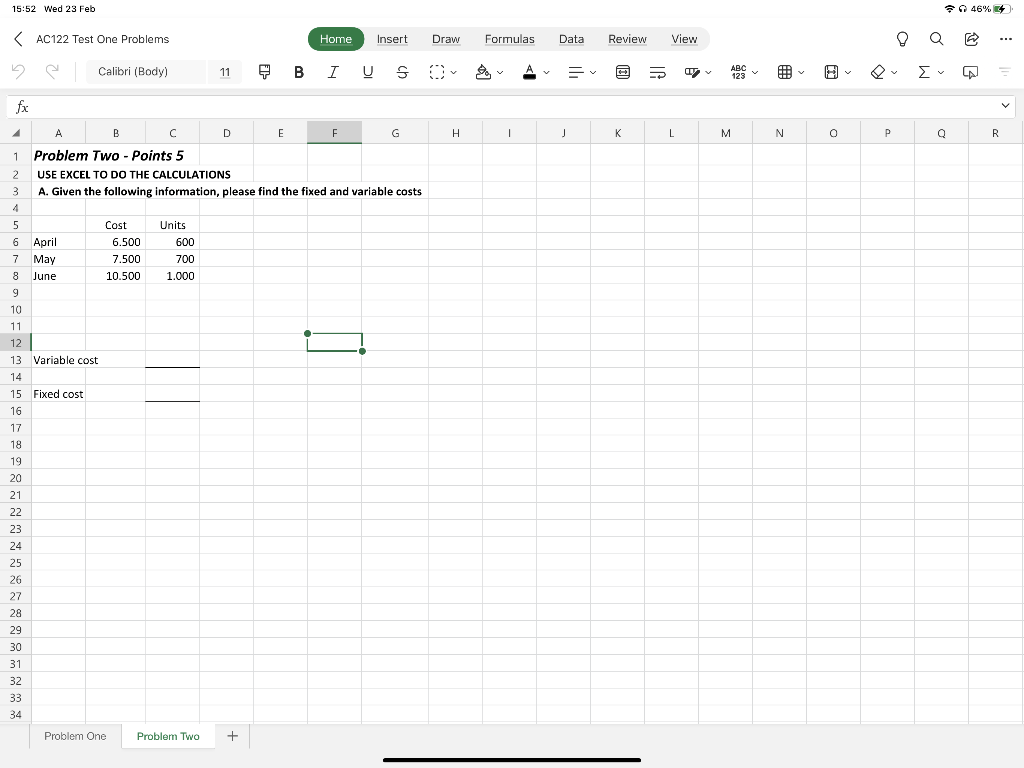1024x768 pixels.
Task: Click the select-all corner triangle
Action: click(16, 133)
